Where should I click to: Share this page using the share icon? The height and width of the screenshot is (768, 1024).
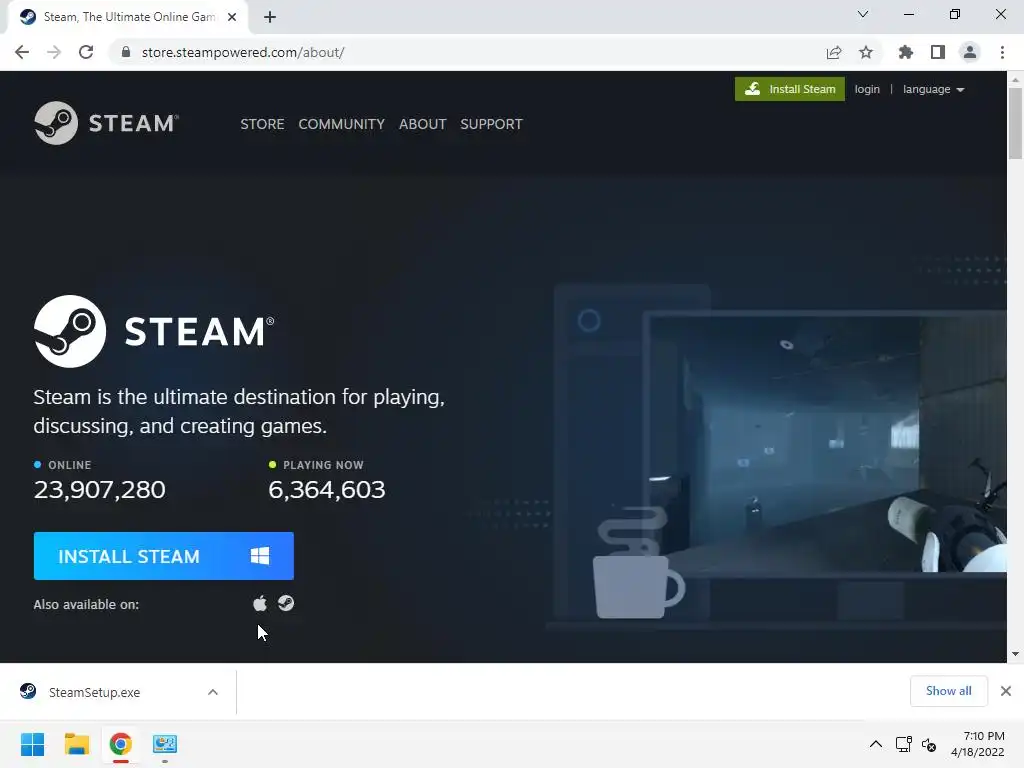(834, 52)
